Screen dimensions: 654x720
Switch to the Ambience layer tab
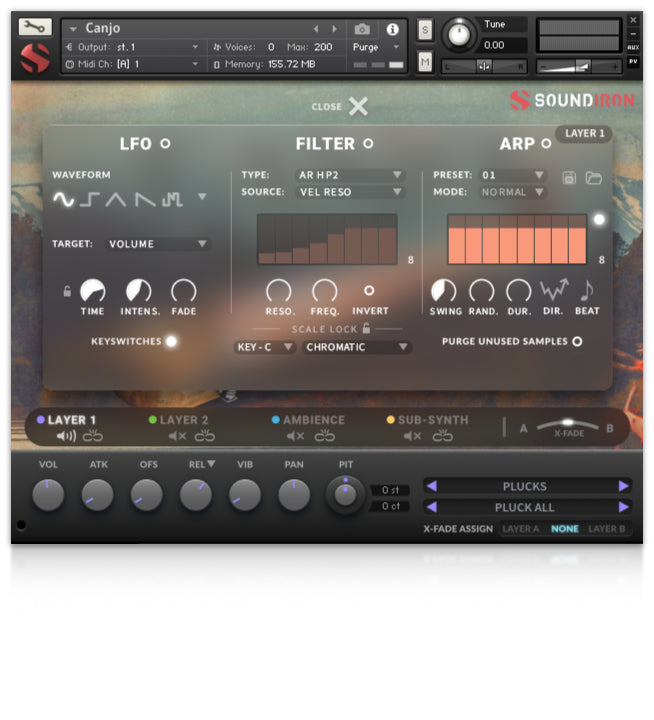click(x=313, y=421)
